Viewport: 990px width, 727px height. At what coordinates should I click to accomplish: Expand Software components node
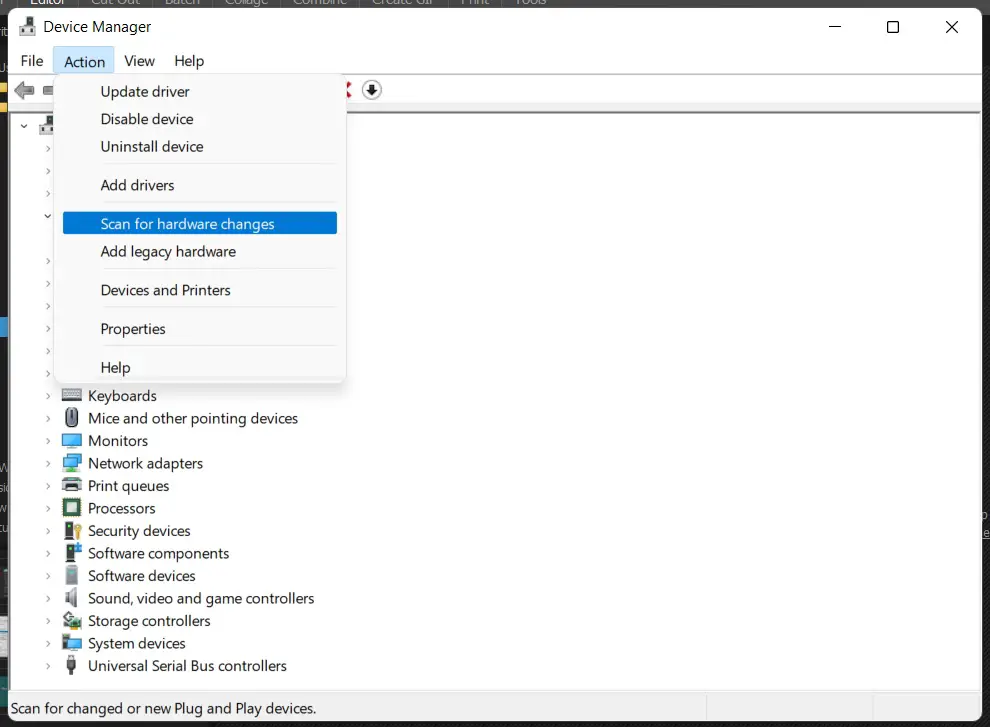pos(48,553)
